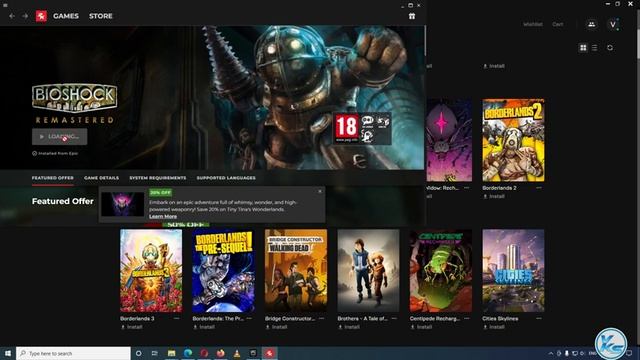Open the V profile avatar
This screenshot has height=360, width=640.
(613, 24)
